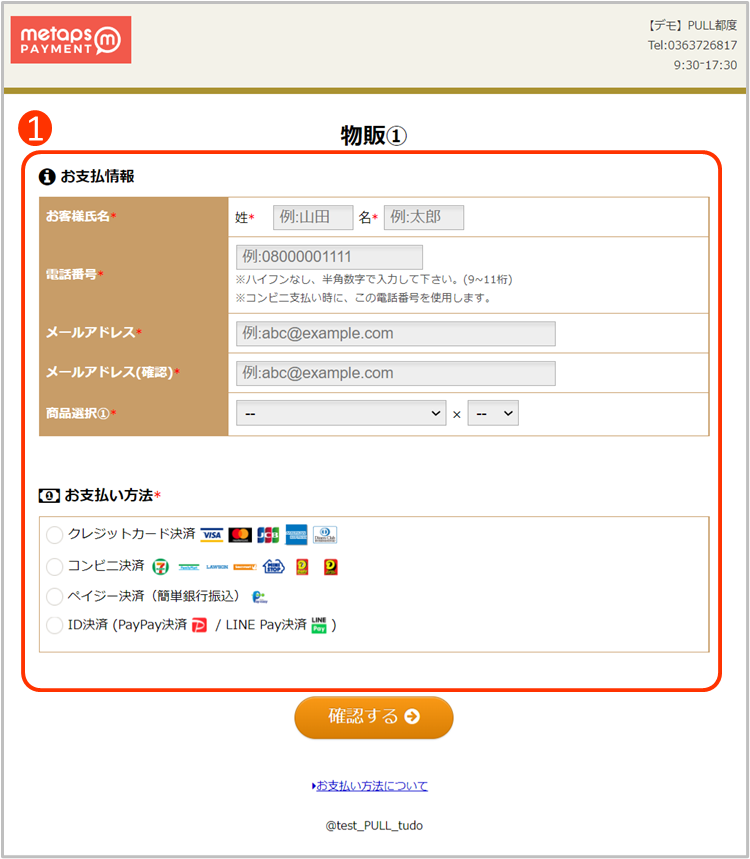Click the コンビニ決済 label text

(x=106, y=566)
